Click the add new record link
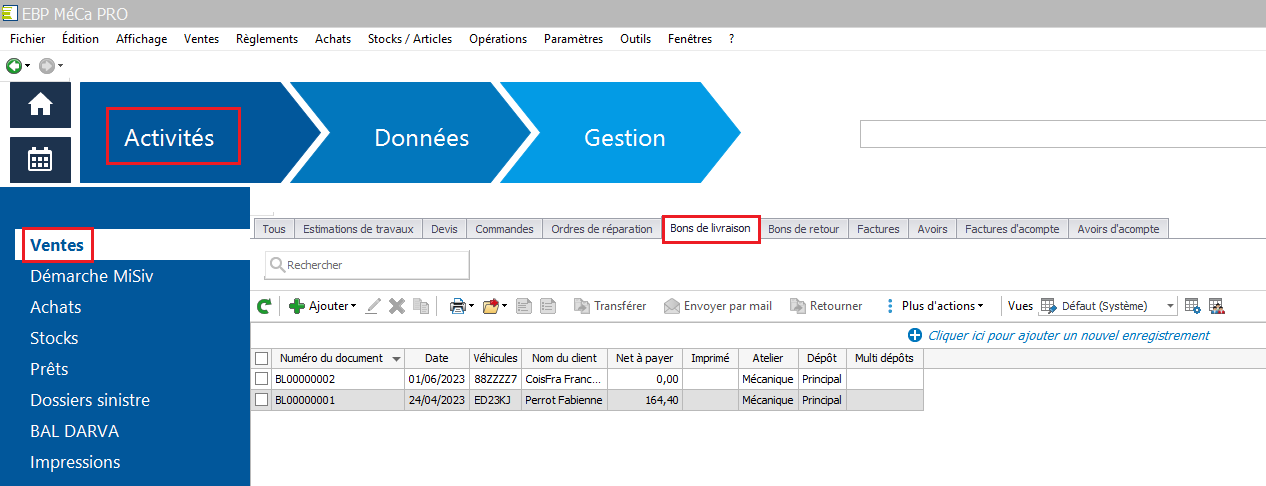This screenshot has height=486, width=1266. pyautogui.click(x=1068, y=336)
